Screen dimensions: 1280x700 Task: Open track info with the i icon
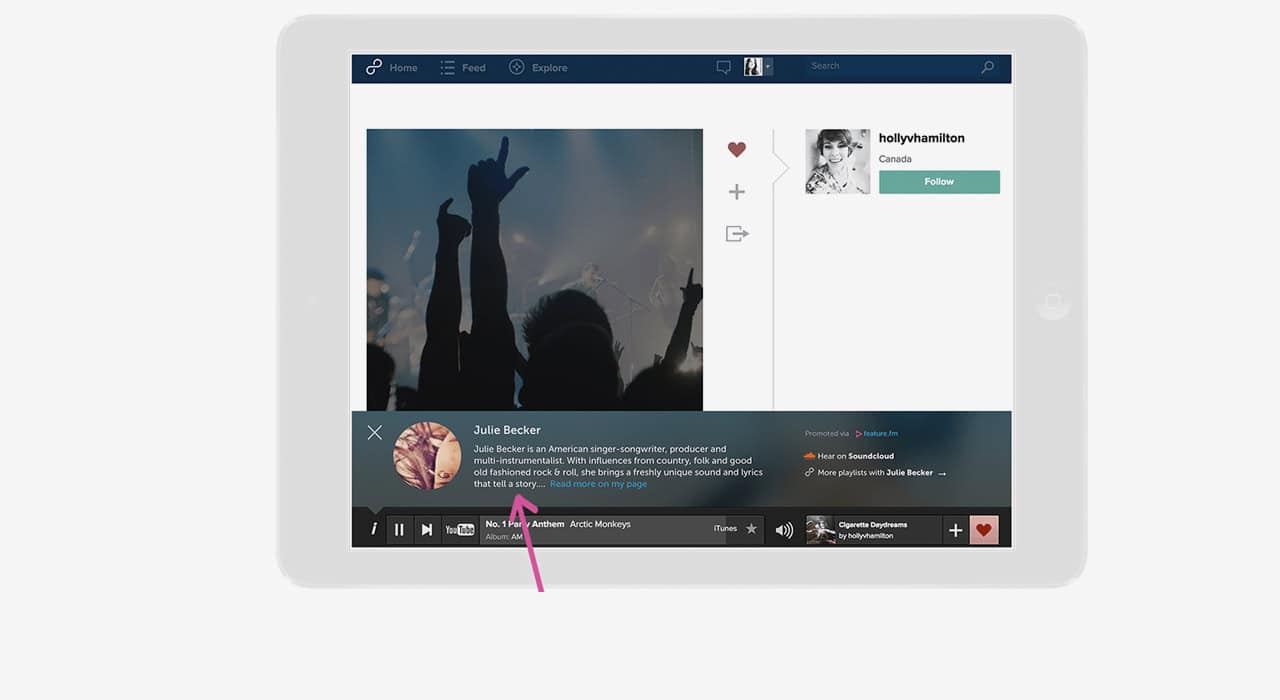tap(374, 529)
